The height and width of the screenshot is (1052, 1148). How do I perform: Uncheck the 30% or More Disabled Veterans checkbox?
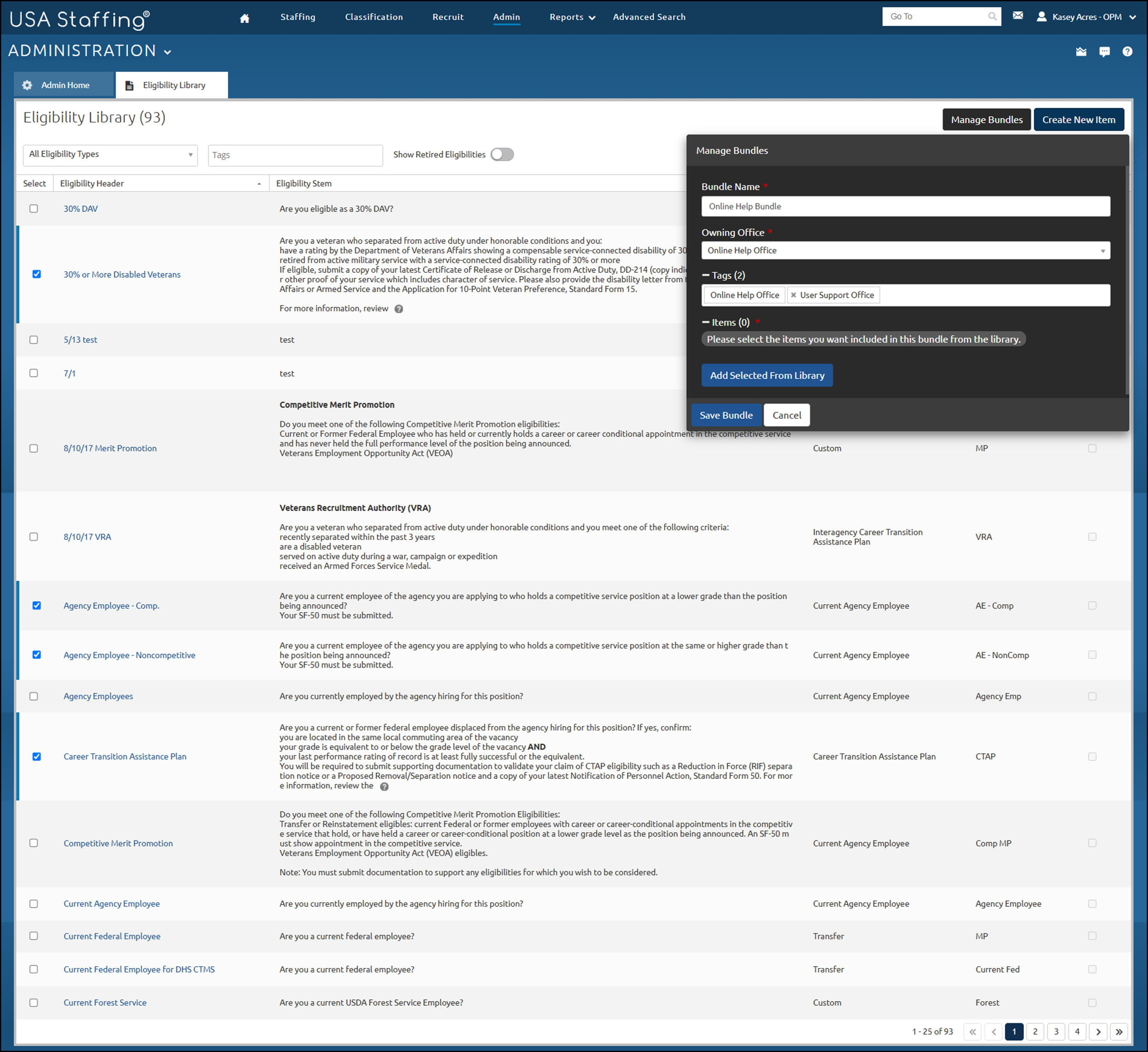point(37,274)
